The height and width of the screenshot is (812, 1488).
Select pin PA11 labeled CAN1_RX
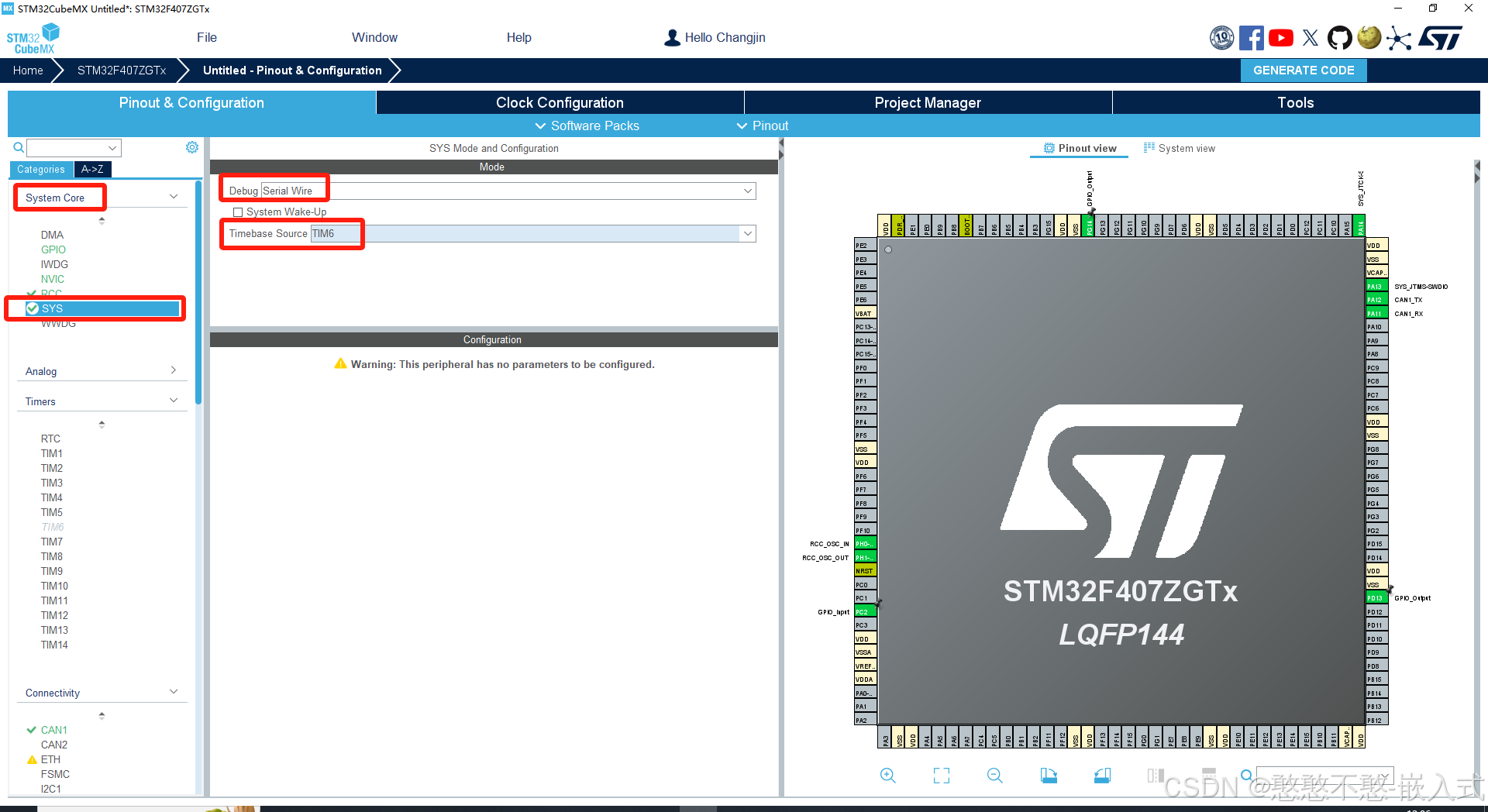1376,314
